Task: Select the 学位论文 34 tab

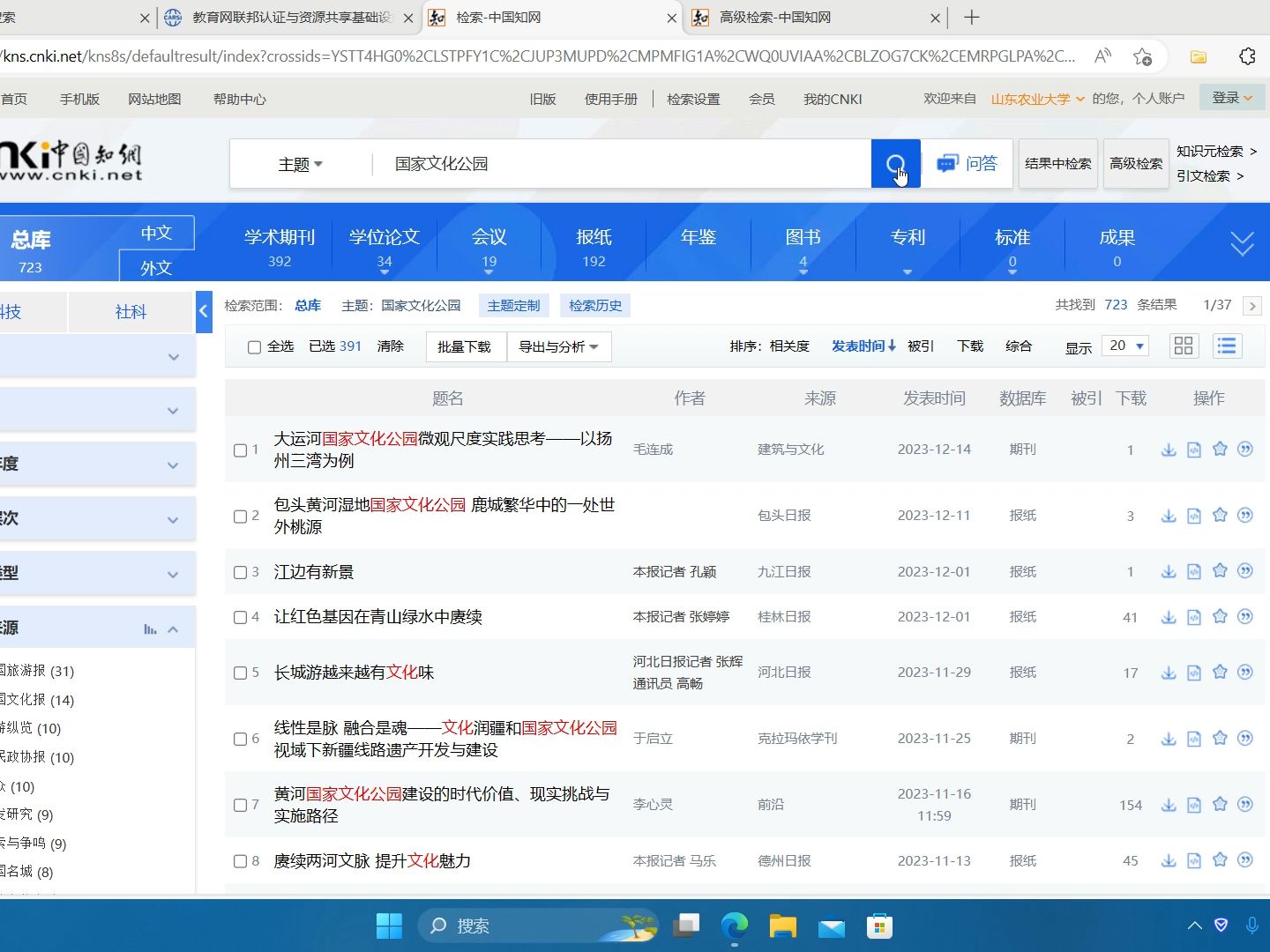Action: [x=384, y=247]
